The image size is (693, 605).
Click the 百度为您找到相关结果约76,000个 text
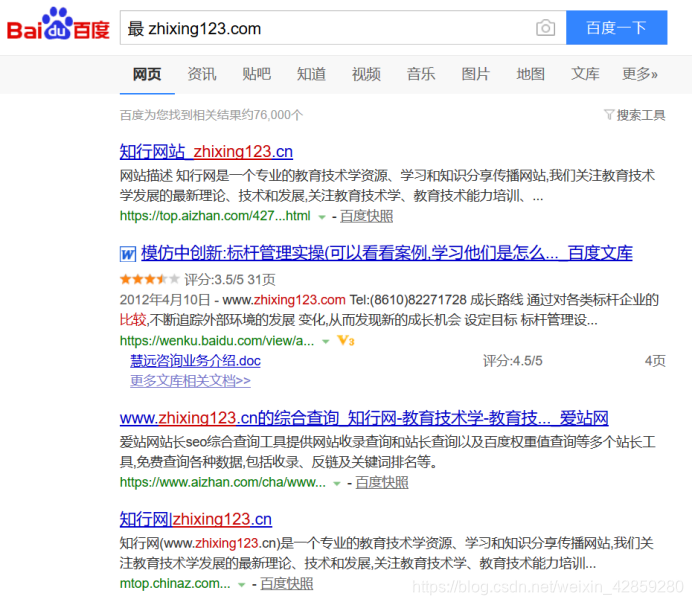[211, 115]
